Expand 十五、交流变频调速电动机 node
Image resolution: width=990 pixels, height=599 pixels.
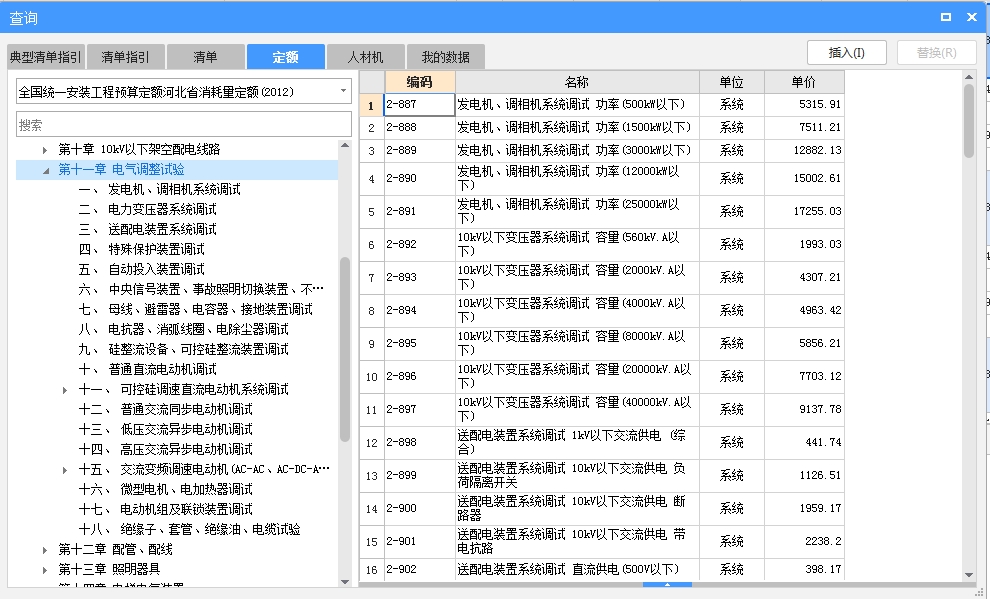[x=65, y=470]
